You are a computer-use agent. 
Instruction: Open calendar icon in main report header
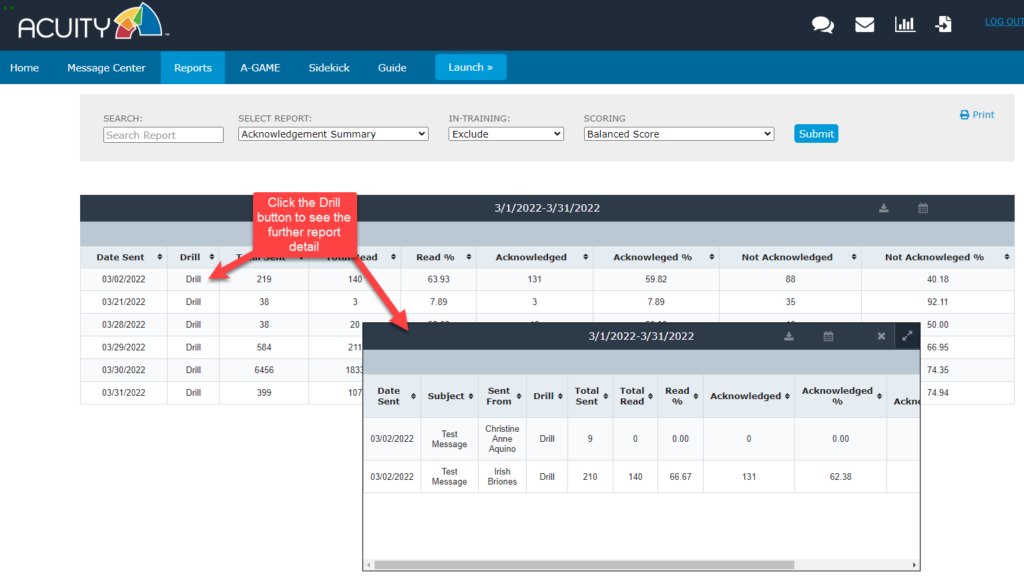point(923,209)
